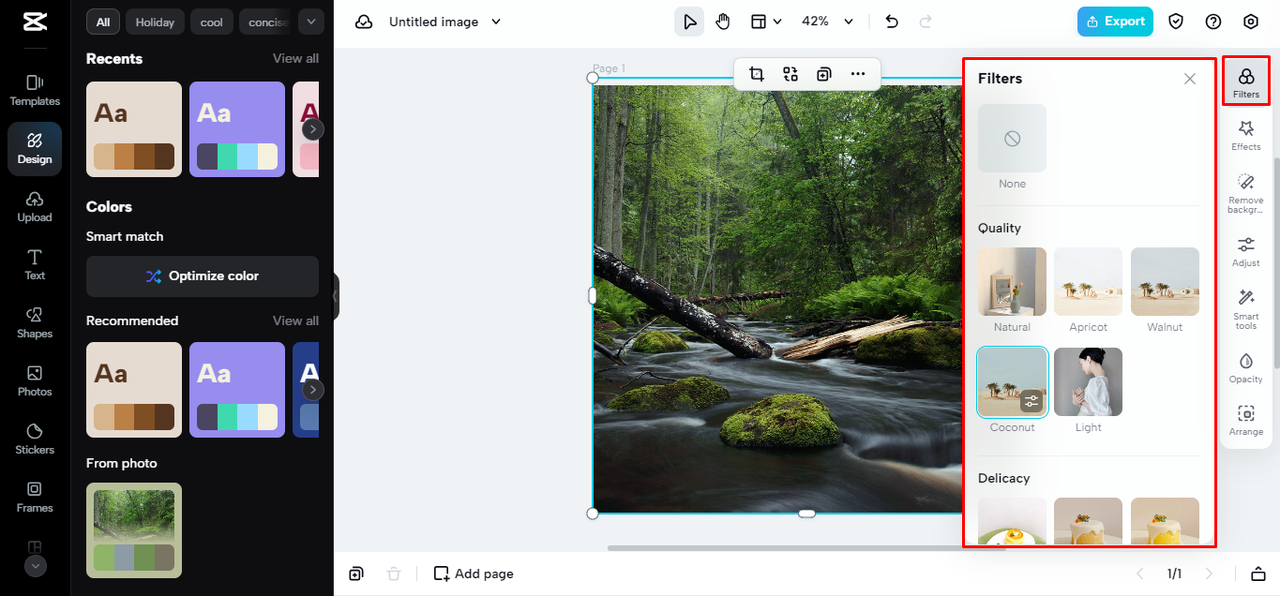Open the Templates sidebar panel

coord(35,90)
